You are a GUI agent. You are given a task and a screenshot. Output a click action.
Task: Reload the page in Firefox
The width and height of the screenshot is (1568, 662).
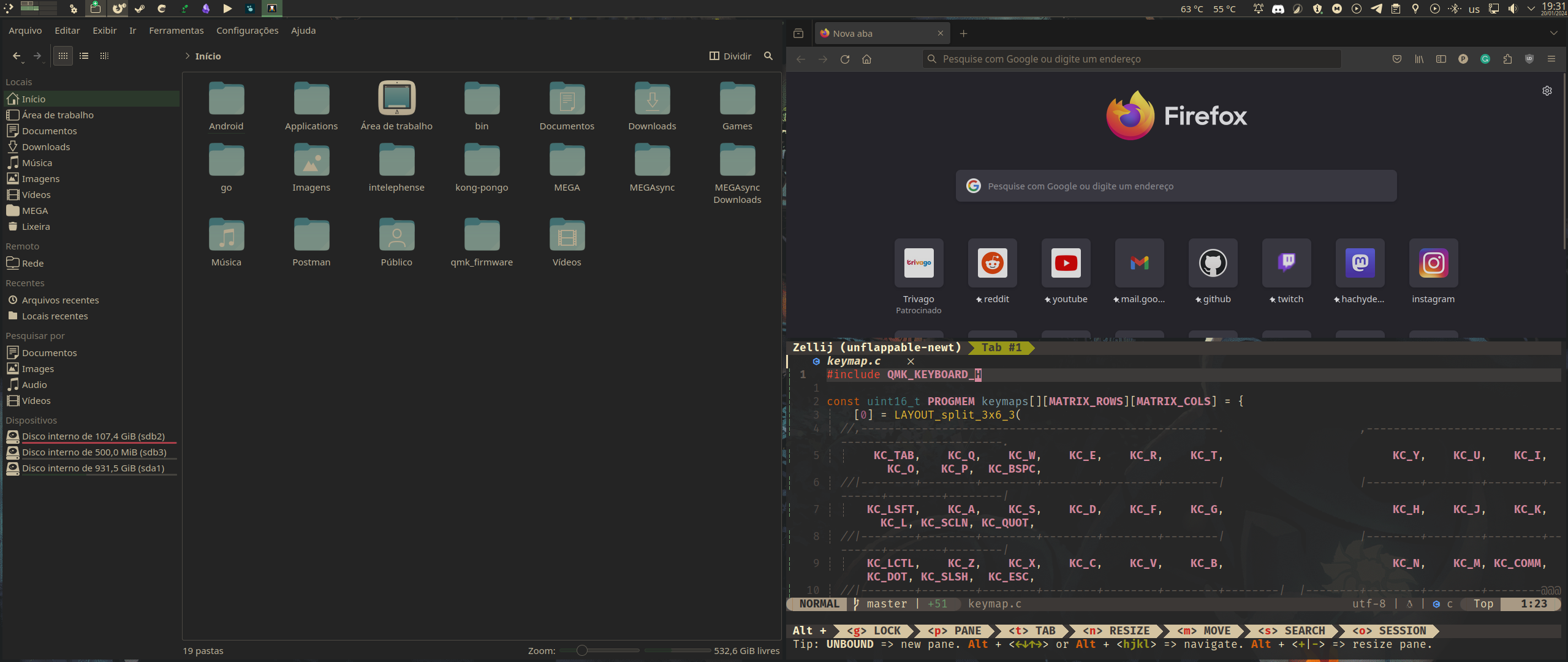845,59
